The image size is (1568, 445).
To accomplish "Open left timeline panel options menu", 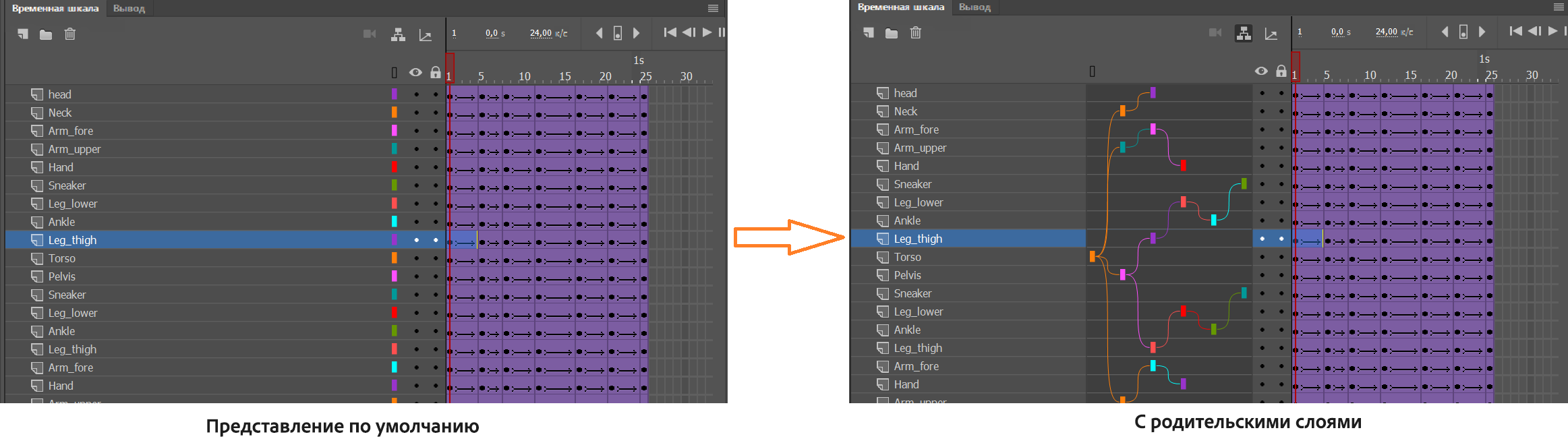I will (713, 8).
